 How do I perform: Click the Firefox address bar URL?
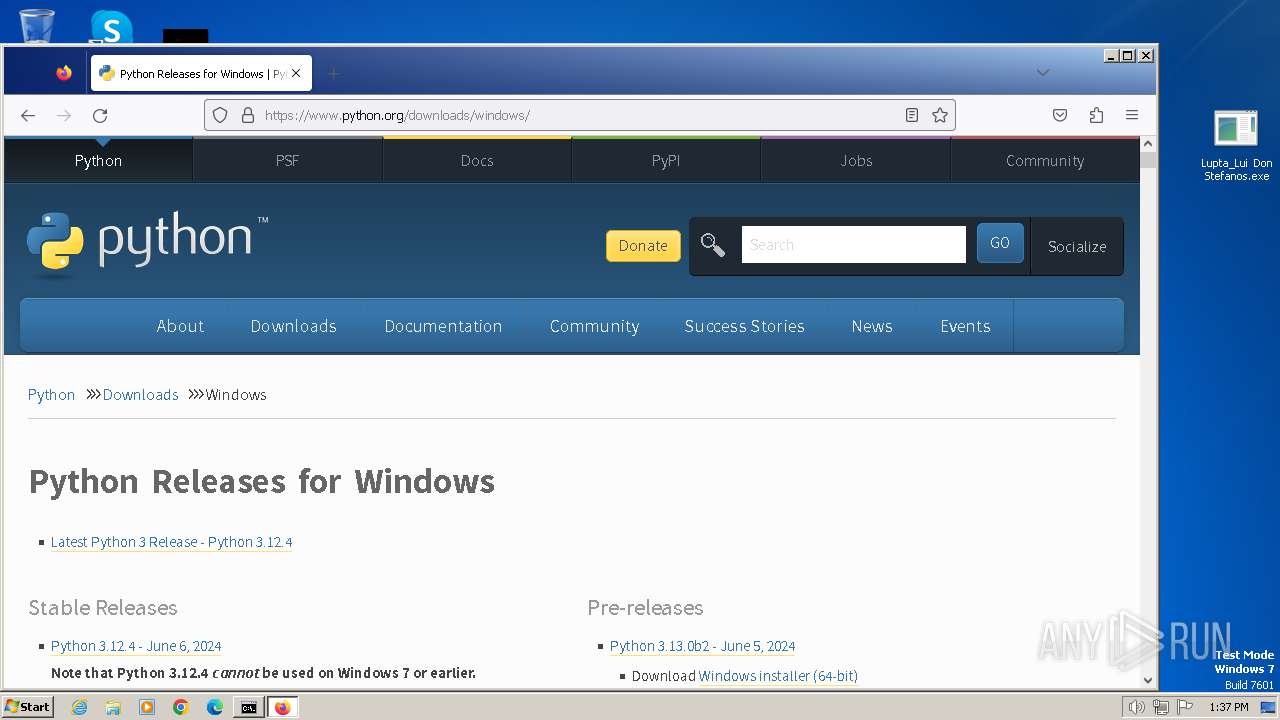point(580,115)
